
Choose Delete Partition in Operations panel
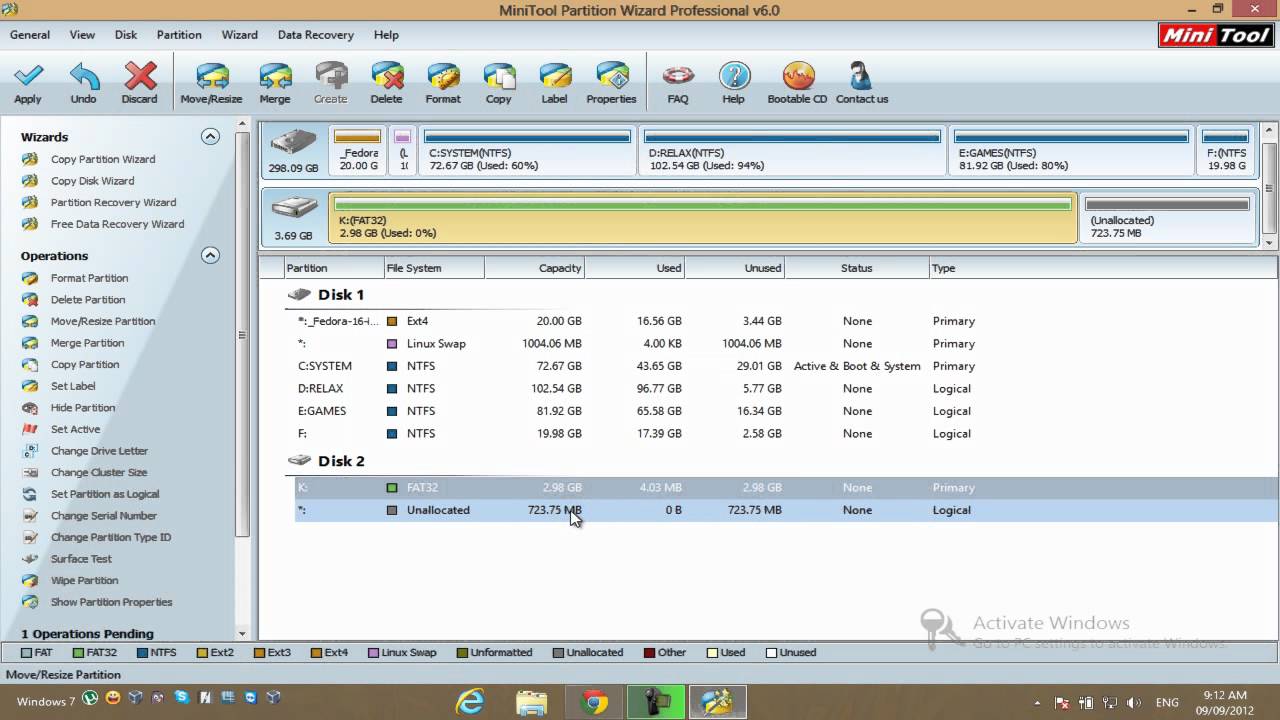coord(88,300)
